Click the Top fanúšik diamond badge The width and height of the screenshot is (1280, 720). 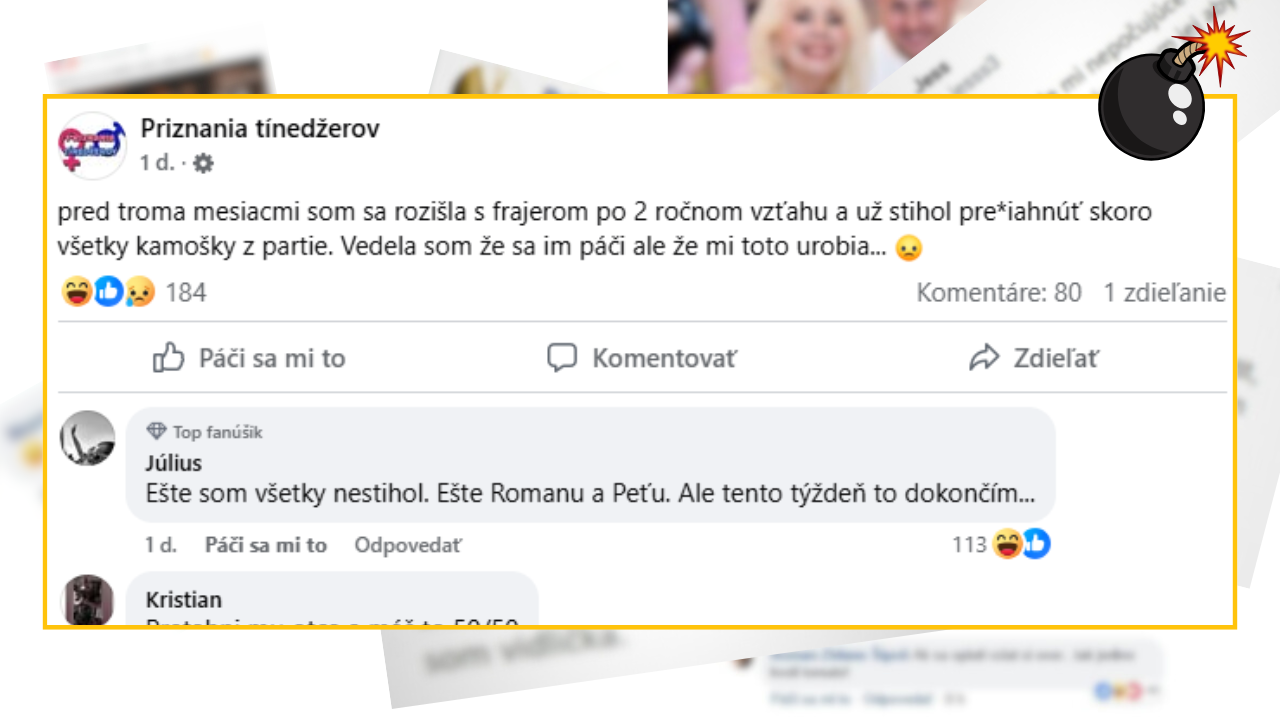point(158,431)
